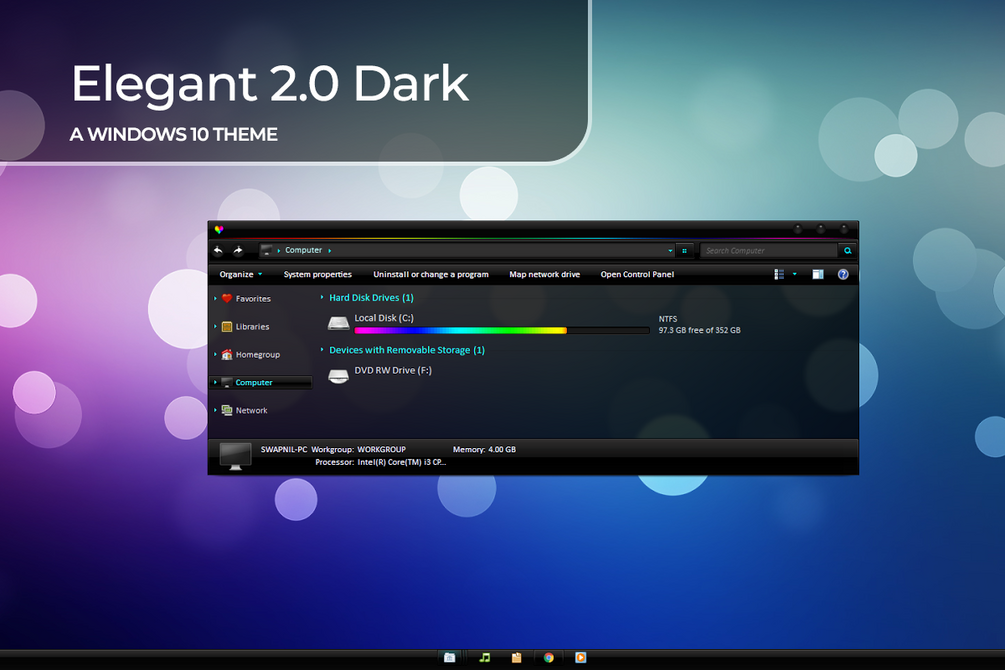Click the Network icon in sidebar
Image resolution: width=1005 pixels, height=670 pixels.
226,410
